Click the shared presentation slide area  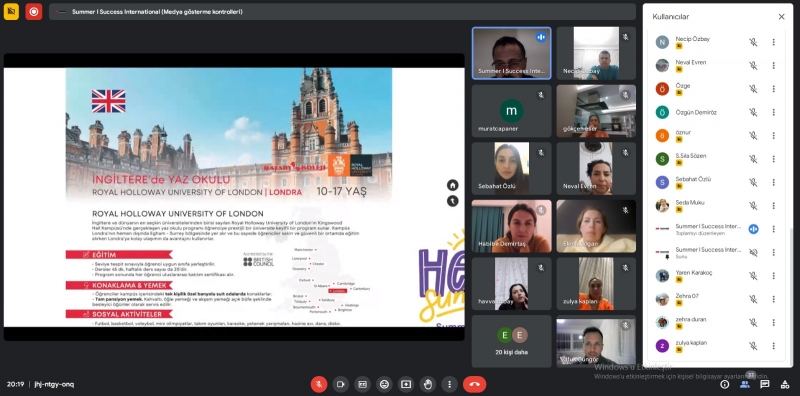[234, 197]
